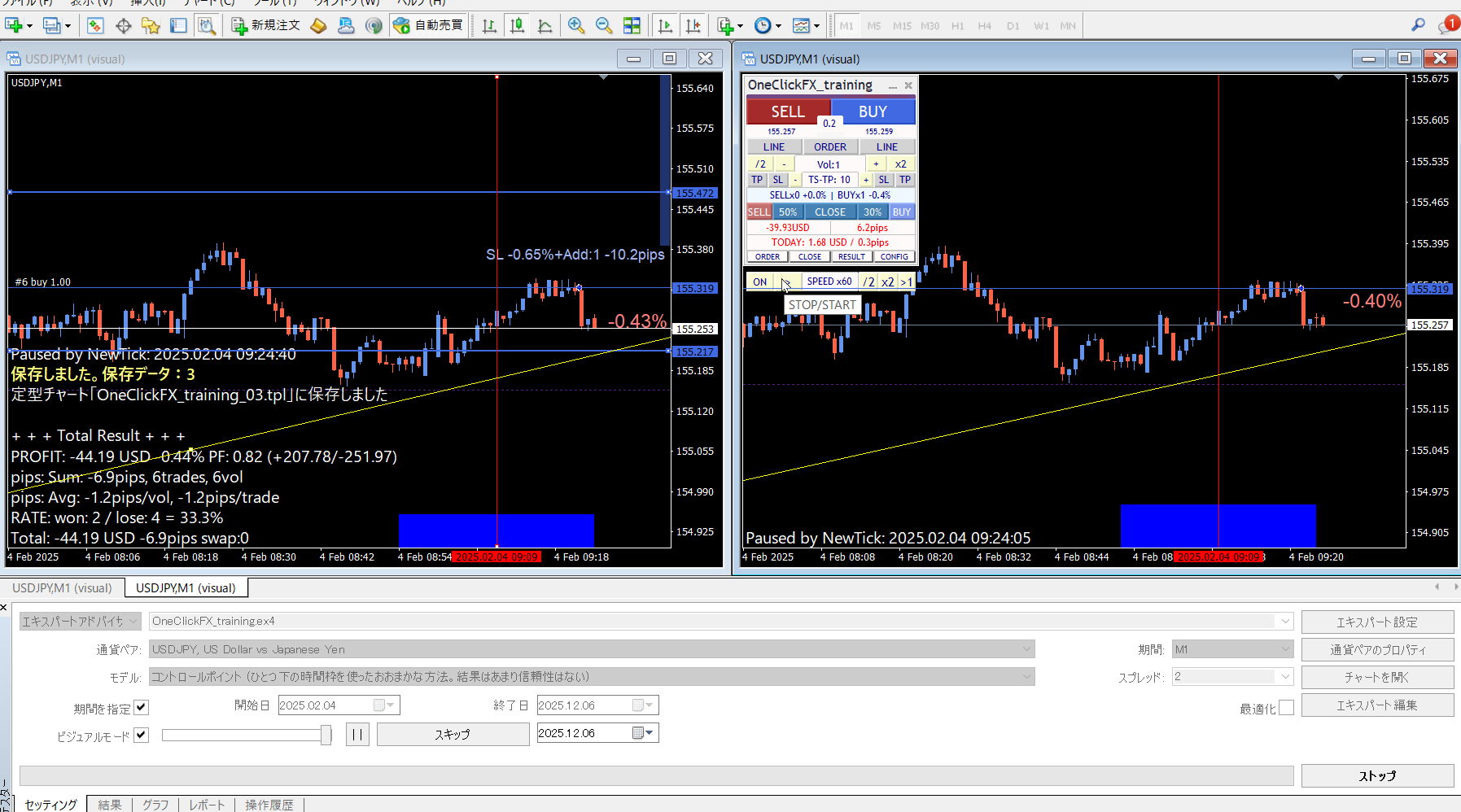The height and width of the screenshot is (812, 1461).
Task: Click the search magnifier at top right
Action: pyautogui.click(x=1418, y=25)
